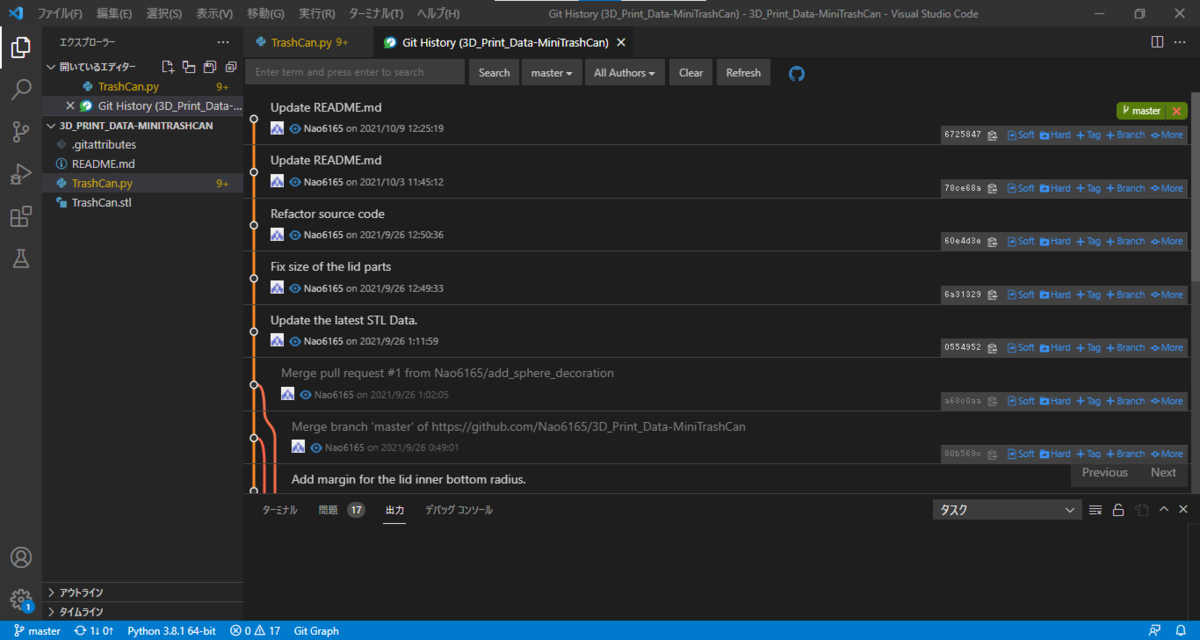This screenshot has width=1200, height=640.
Task: Open the editor more actions ellipsis
Action: (1180, 43)
